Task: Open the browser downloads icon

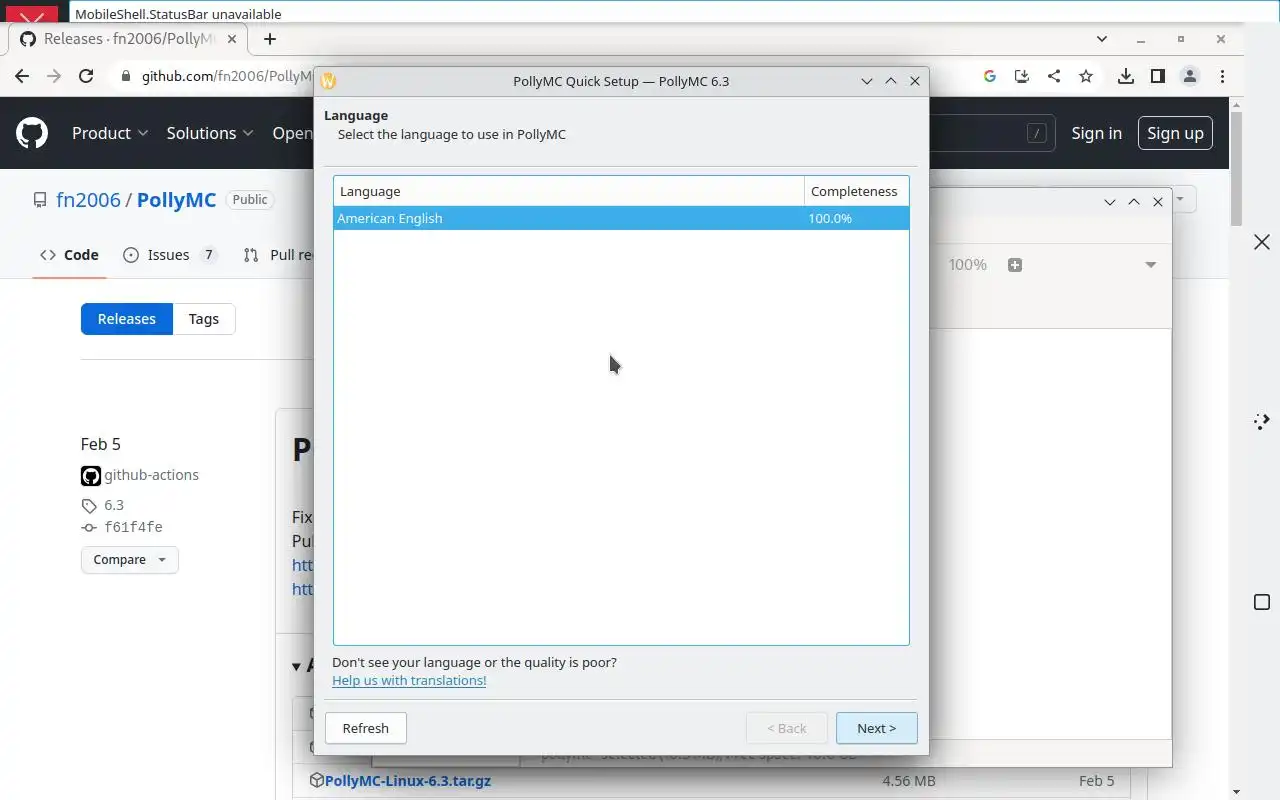Action: click(1126, 76)
